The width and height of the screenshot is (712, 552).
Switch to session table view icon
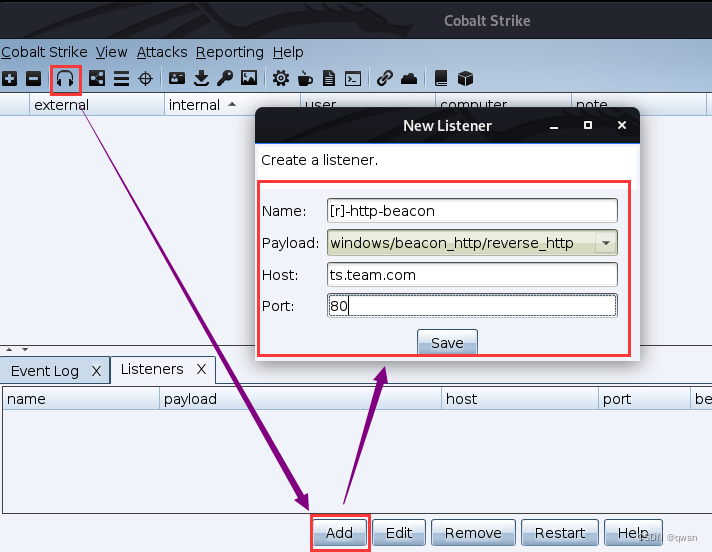[121, 79]
